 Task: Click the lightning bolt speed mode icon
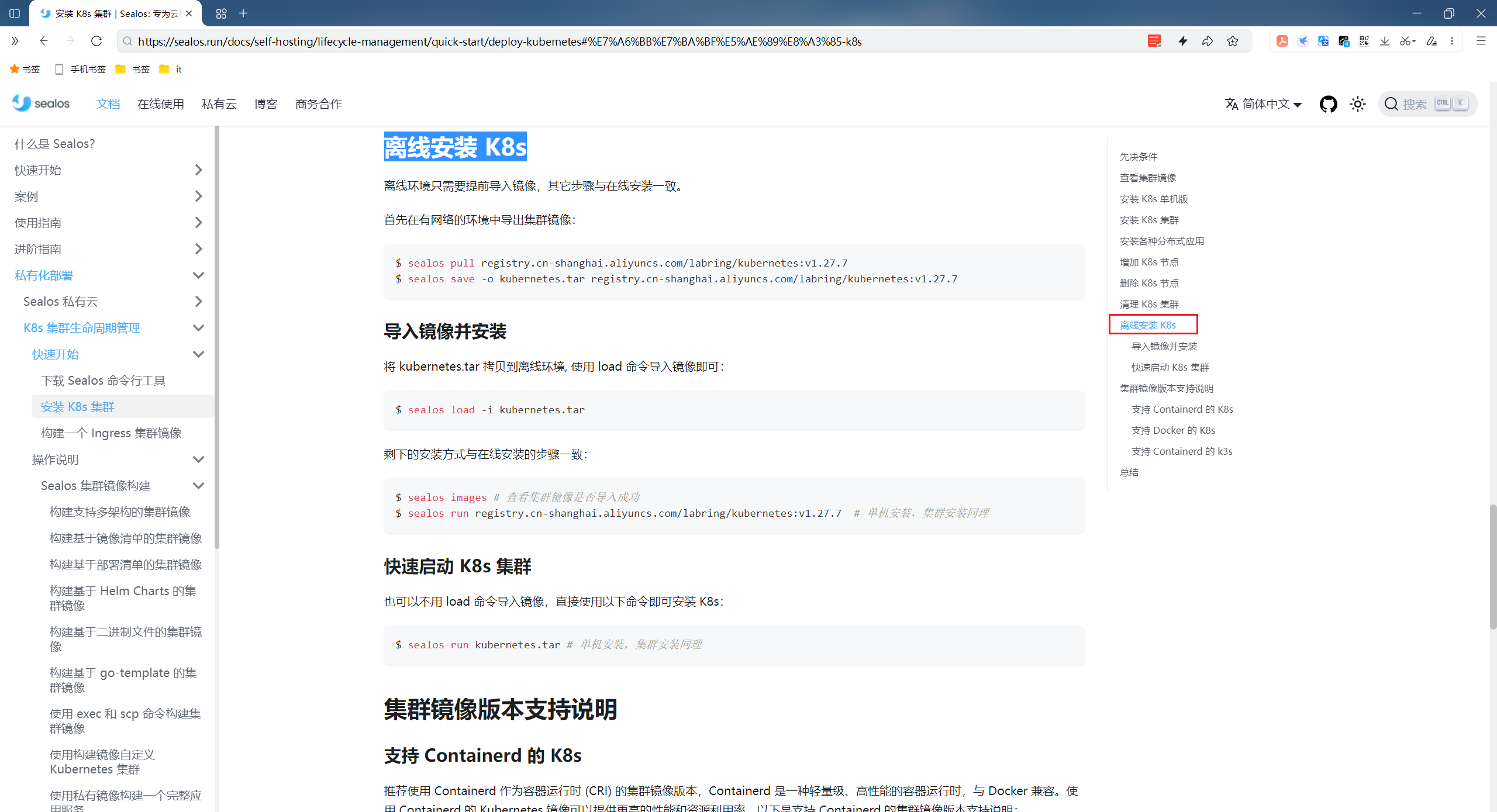point(1183,41)
